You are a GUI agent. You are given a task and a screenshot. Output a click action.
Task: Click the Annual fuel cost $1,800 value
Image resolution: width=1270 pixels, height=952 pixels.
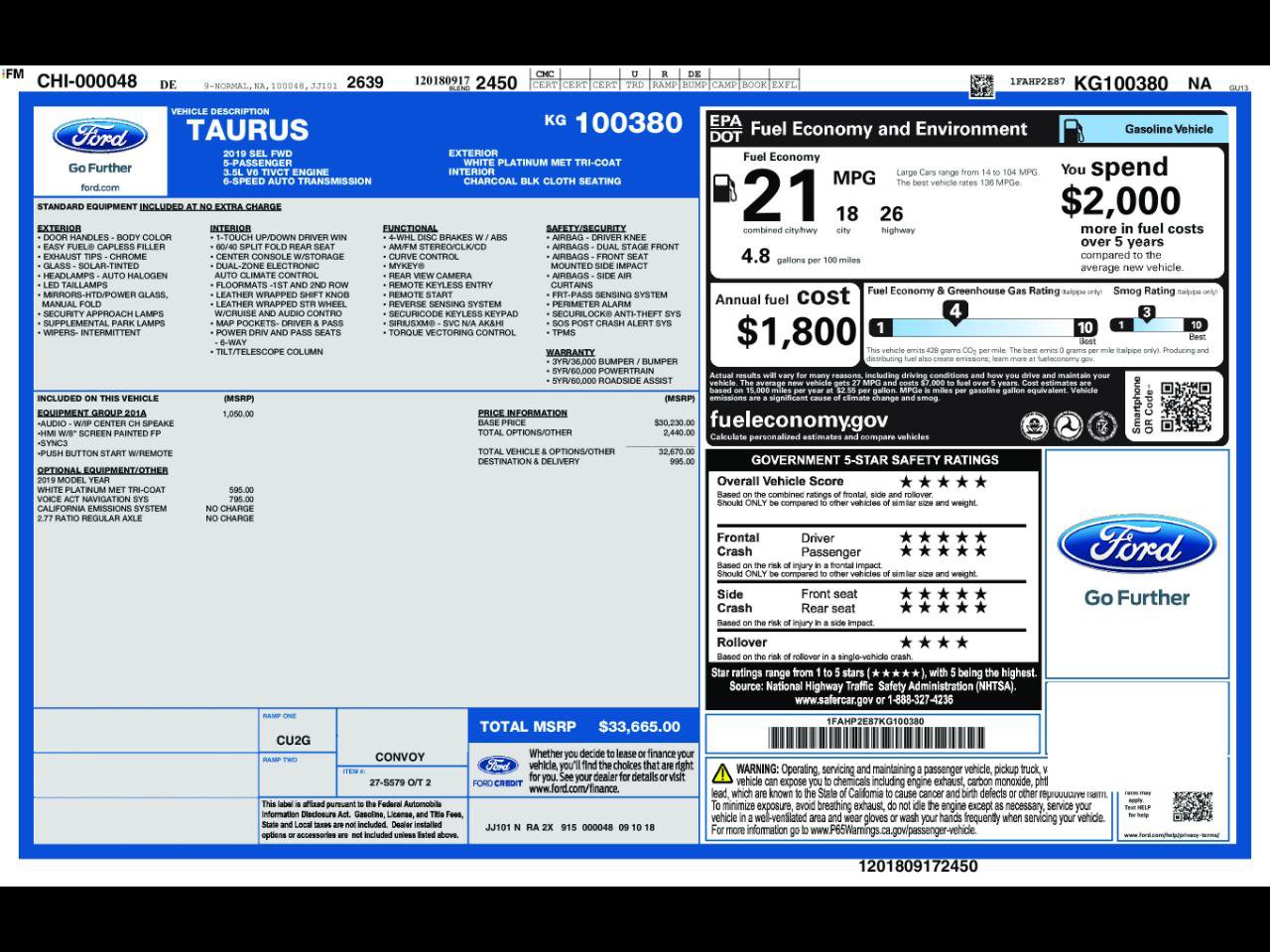(x=796, y=331)
